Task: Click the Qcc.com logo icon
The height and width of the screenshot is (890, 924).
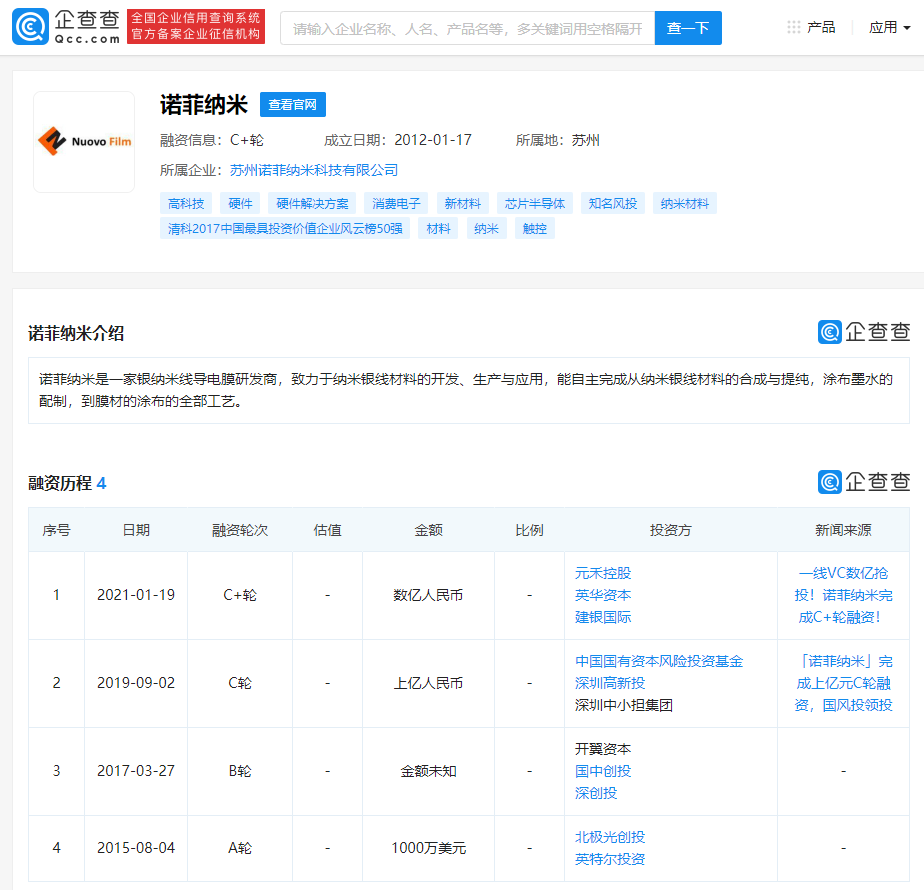Action: (30, 27)
